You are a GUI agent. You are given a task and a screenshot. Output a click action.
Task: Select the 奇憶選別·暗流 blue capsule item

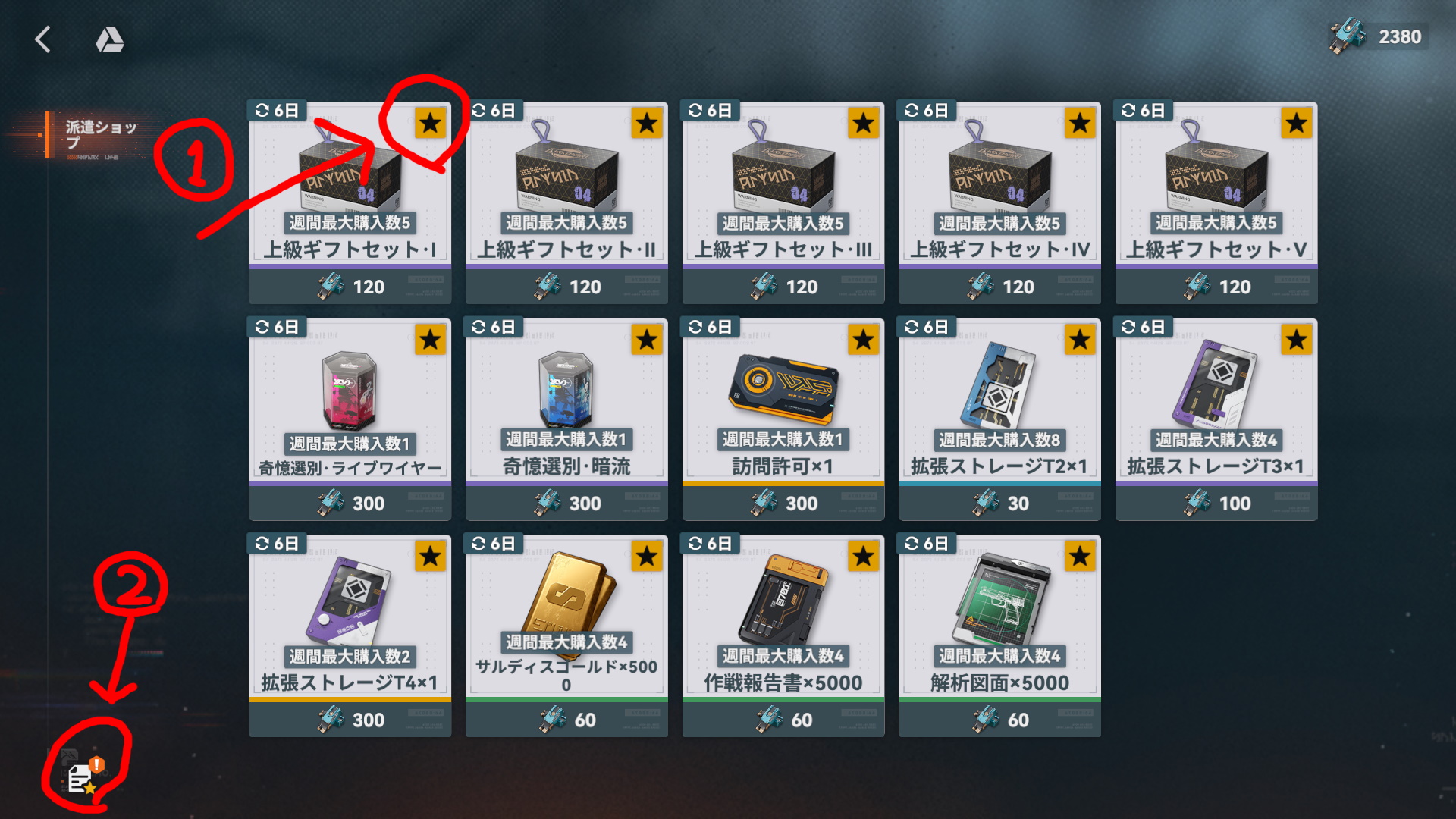pos(566,419)
